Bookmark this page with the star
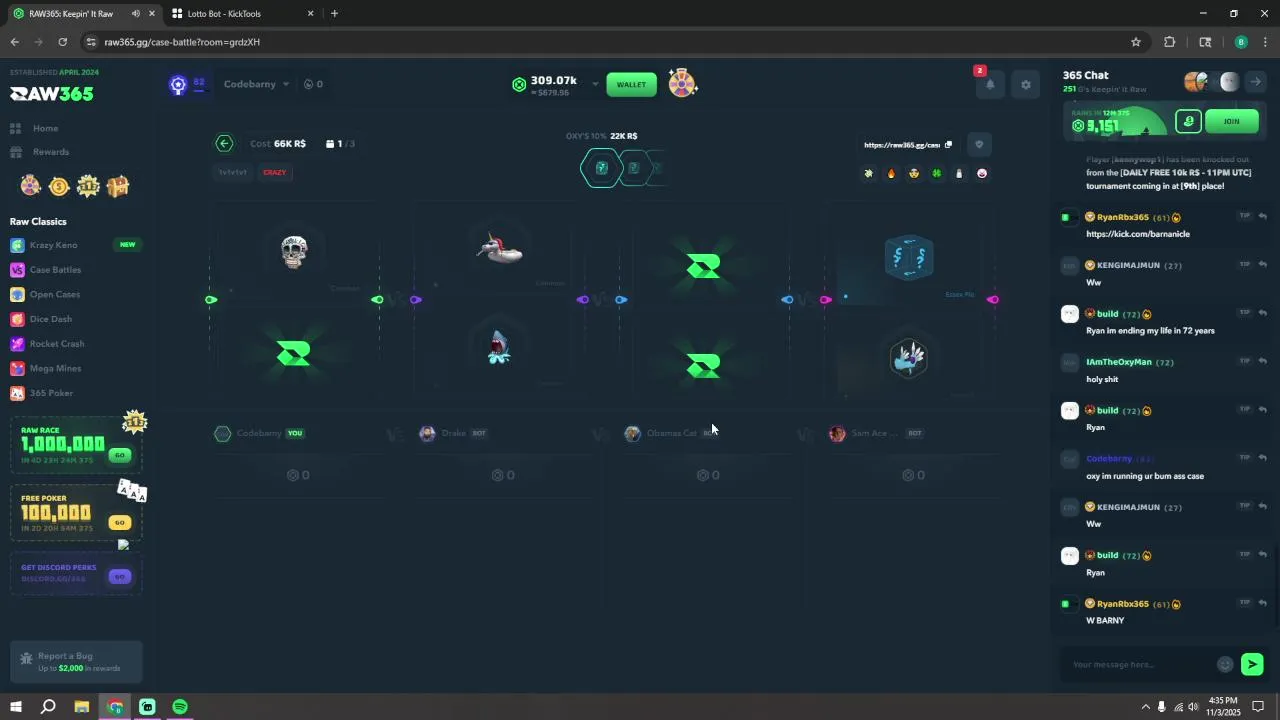 pyautogui.click(x=1136, y=42)
